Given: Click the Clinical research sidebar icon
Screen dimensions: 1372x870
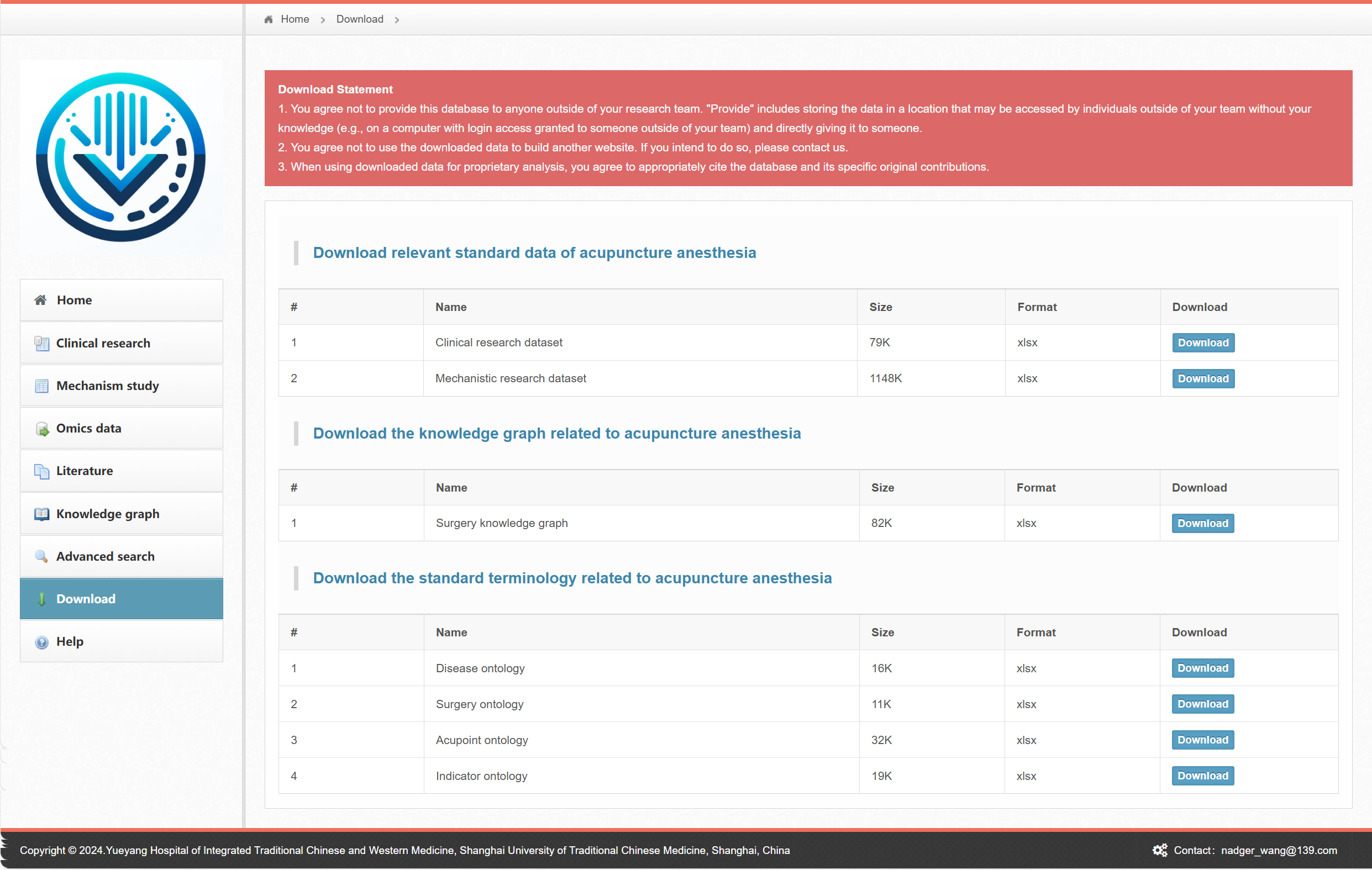Looking at the screenshot, I should 41,343.
